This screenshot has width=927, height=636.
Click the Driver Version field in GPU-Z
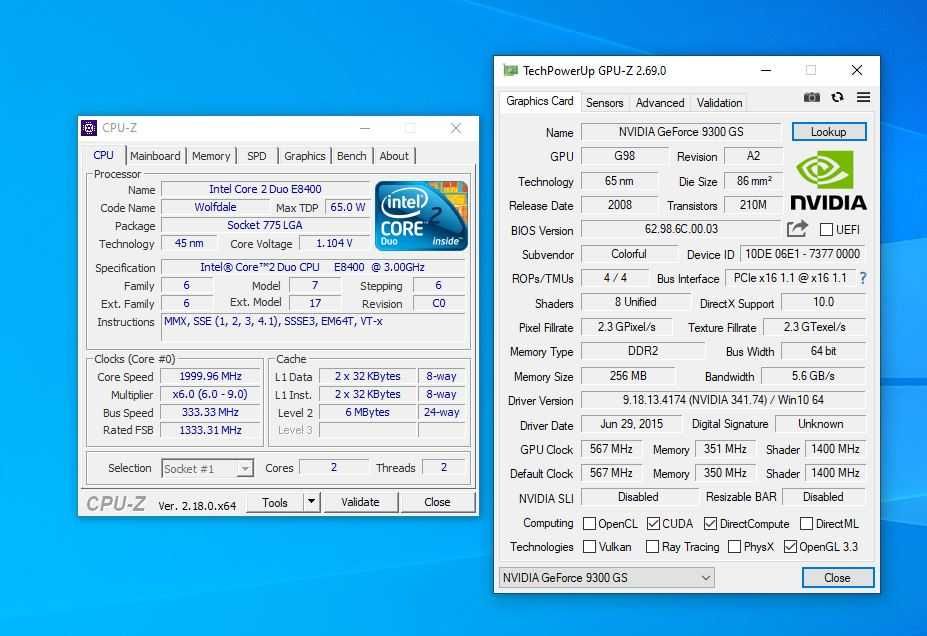point(723,400)
